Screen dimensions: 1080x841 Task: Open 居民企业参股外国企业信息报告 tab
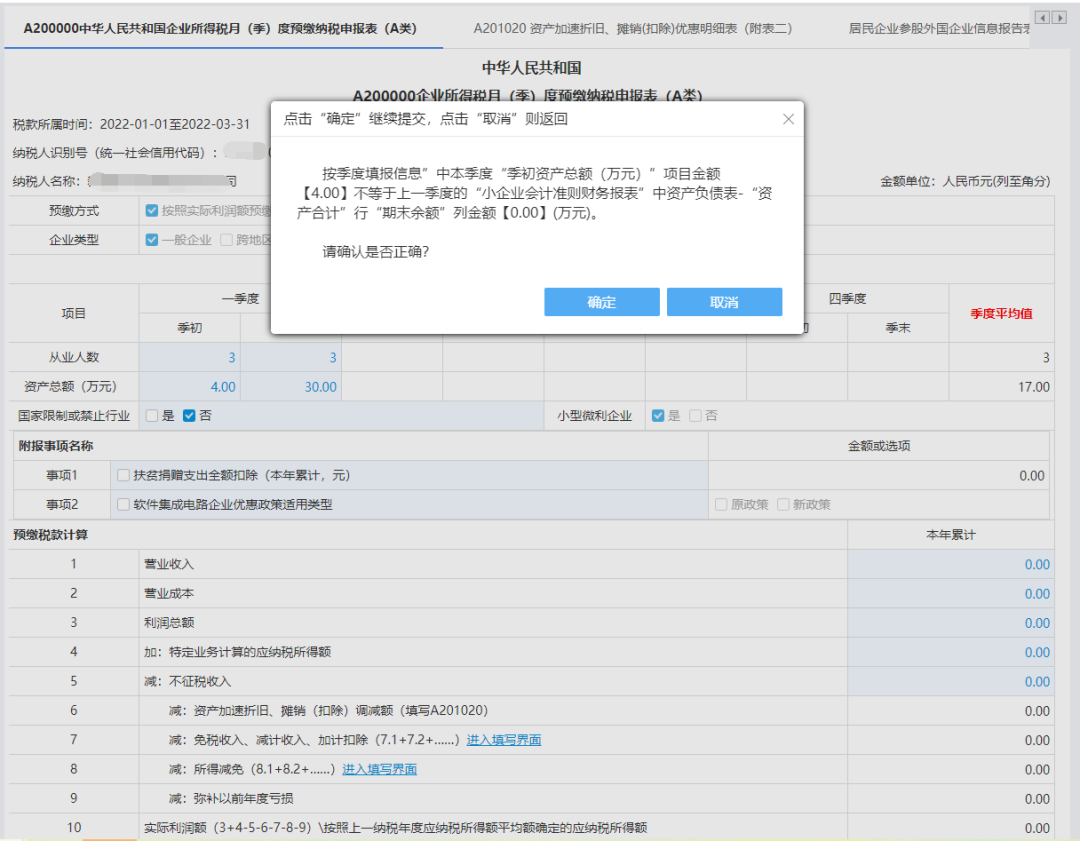(x=938, y=28)
